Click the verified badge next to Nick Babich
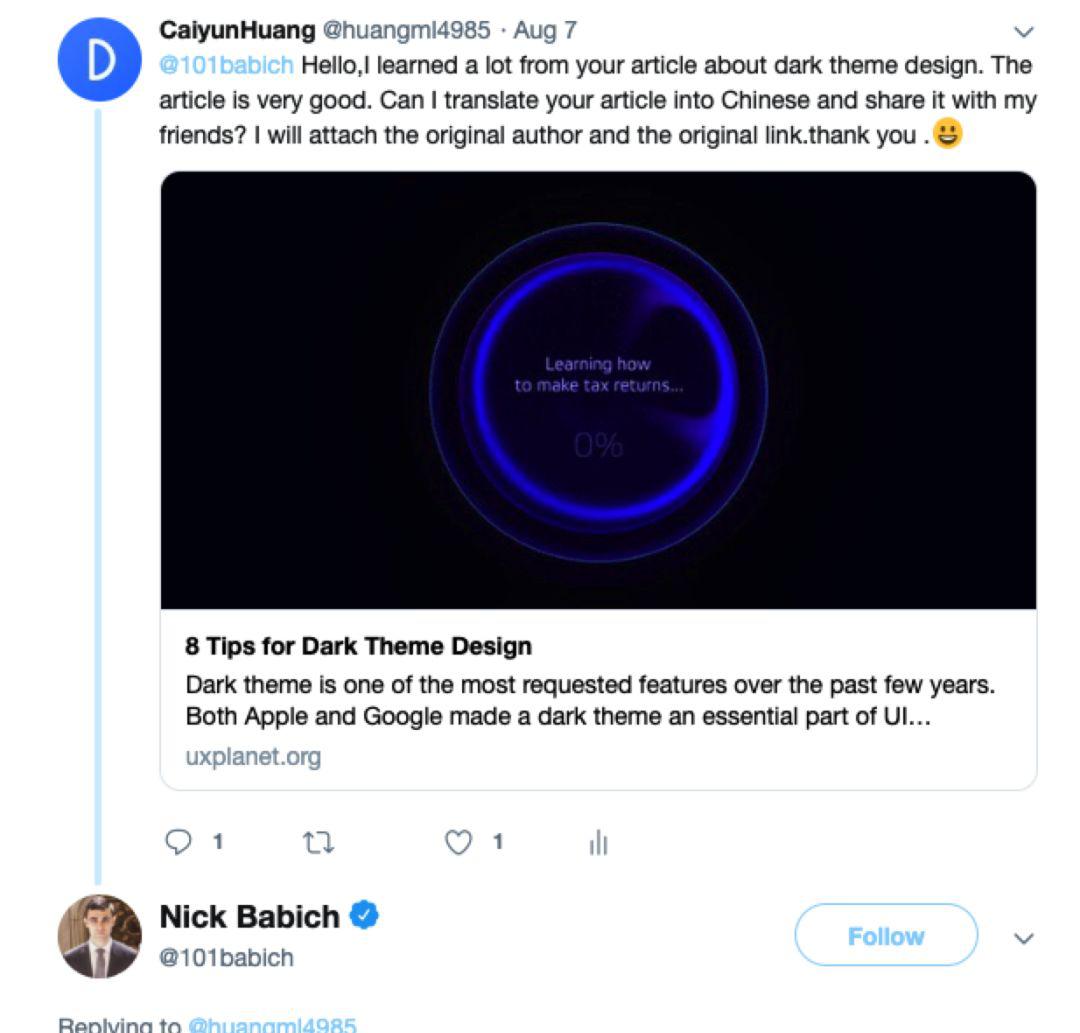Viewport: 1080px width, 1033px height. 364,915
